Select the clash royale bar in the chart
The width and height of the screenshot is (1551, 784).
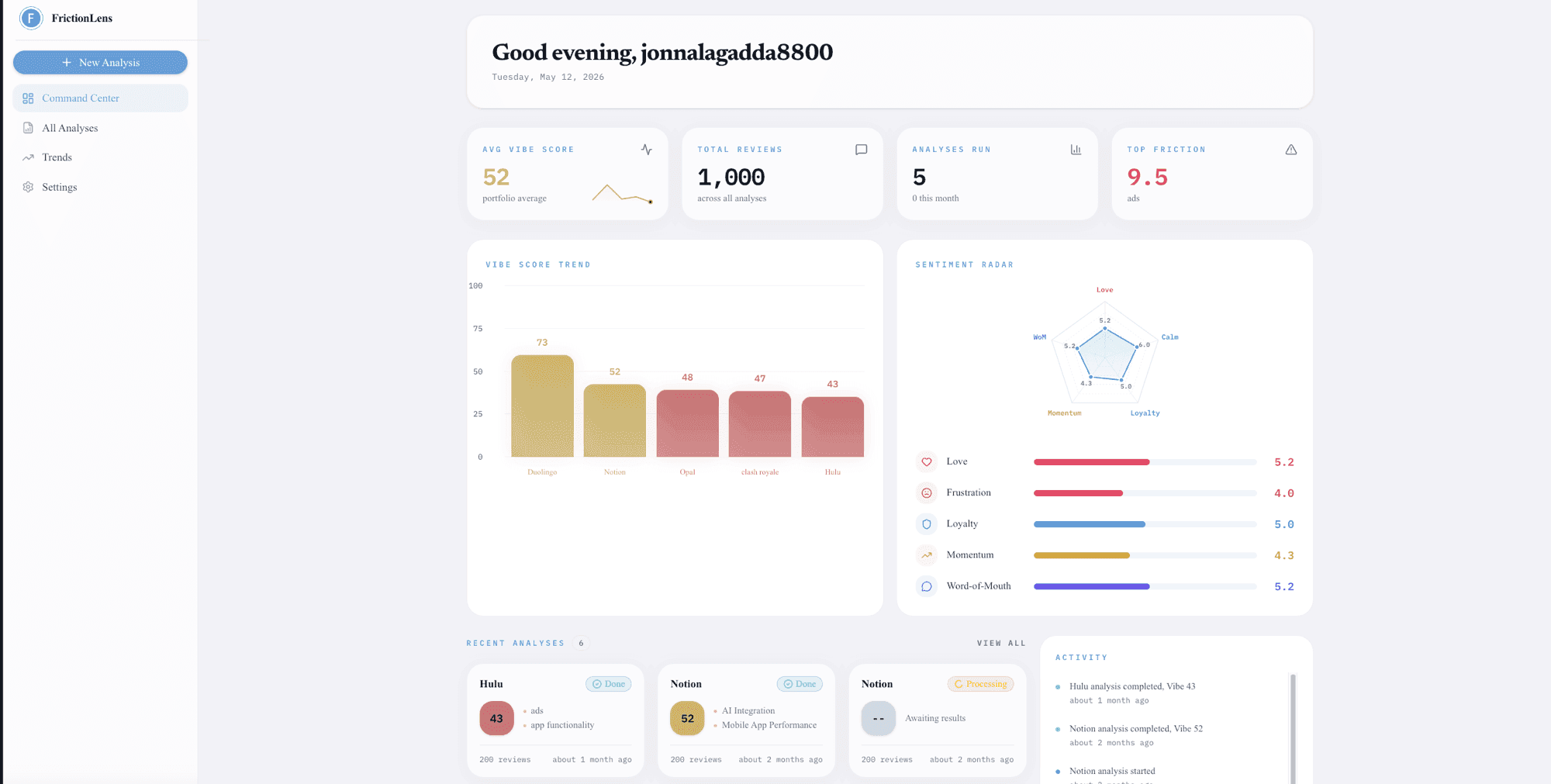coord(760,424)
